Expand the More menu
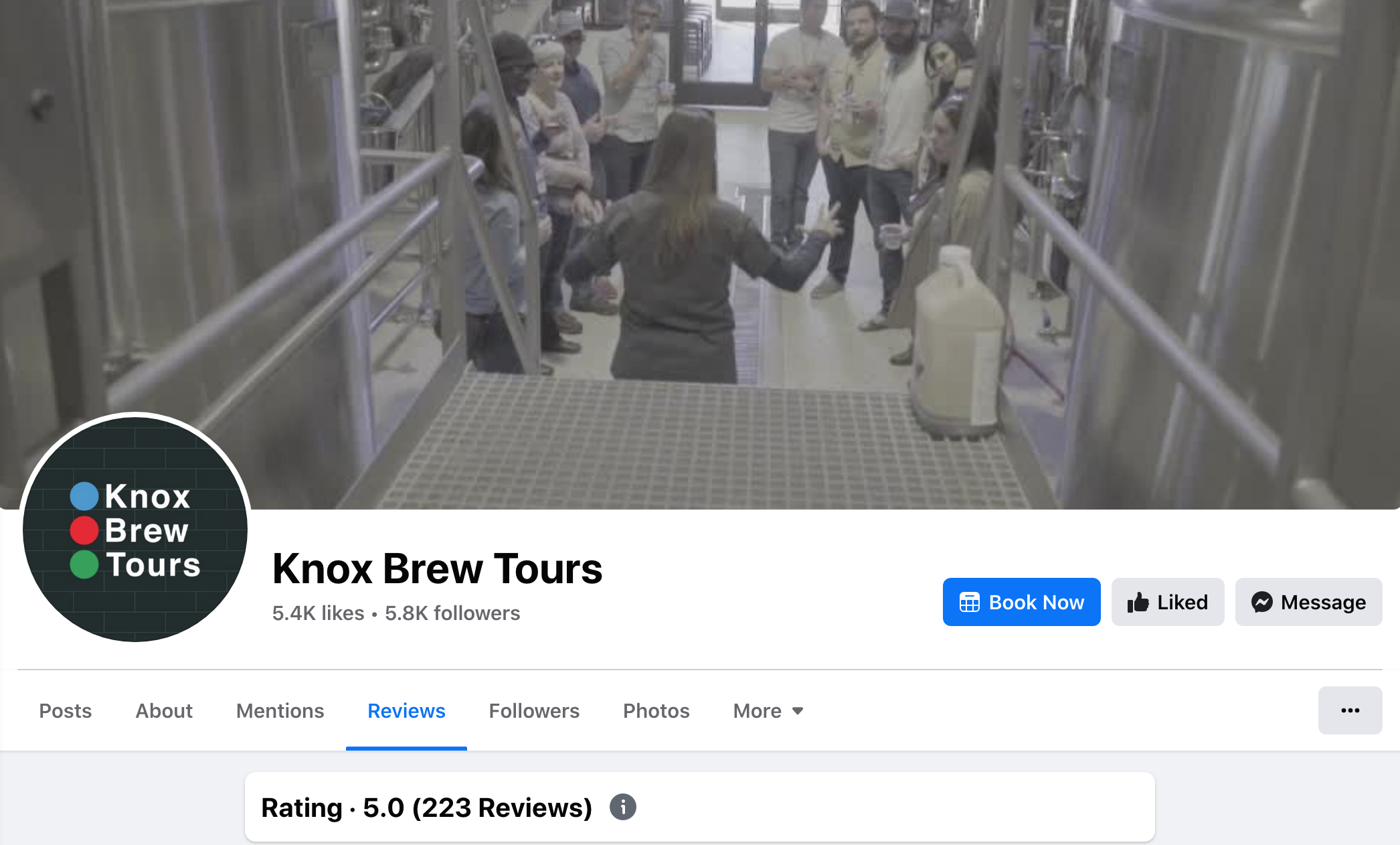Viewport: 1400px width, 845px height. [x=768, y=710]
